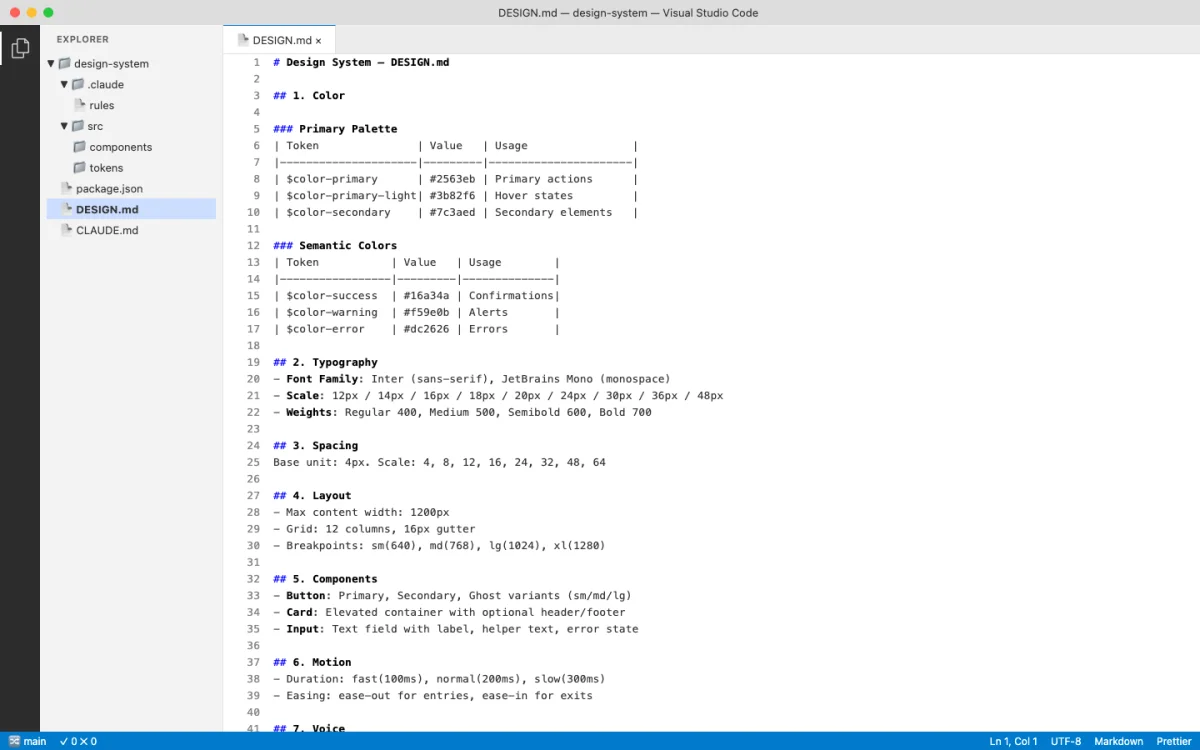Click the $color-primary-light token cell
This screenshot has width=1200, height=750.
352,195
